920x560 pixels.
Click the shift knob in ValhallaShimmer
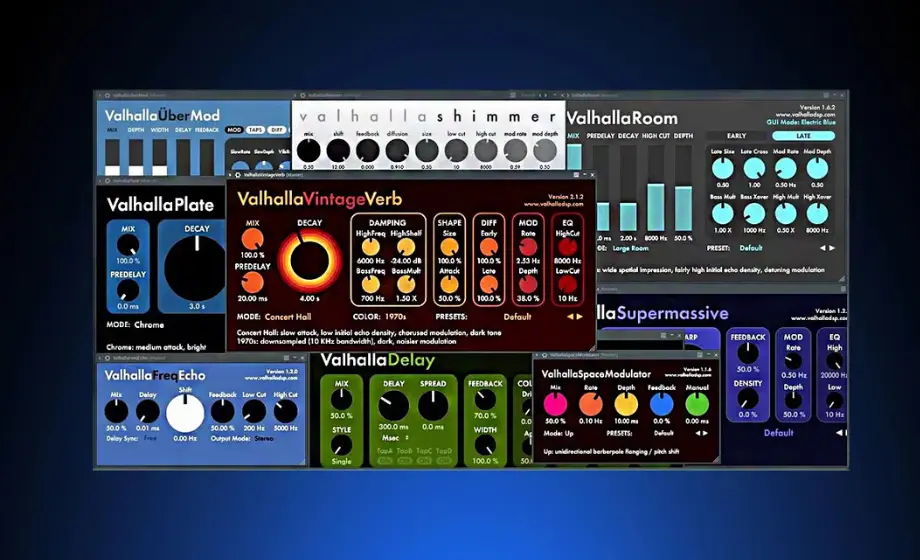coord(338,151)
